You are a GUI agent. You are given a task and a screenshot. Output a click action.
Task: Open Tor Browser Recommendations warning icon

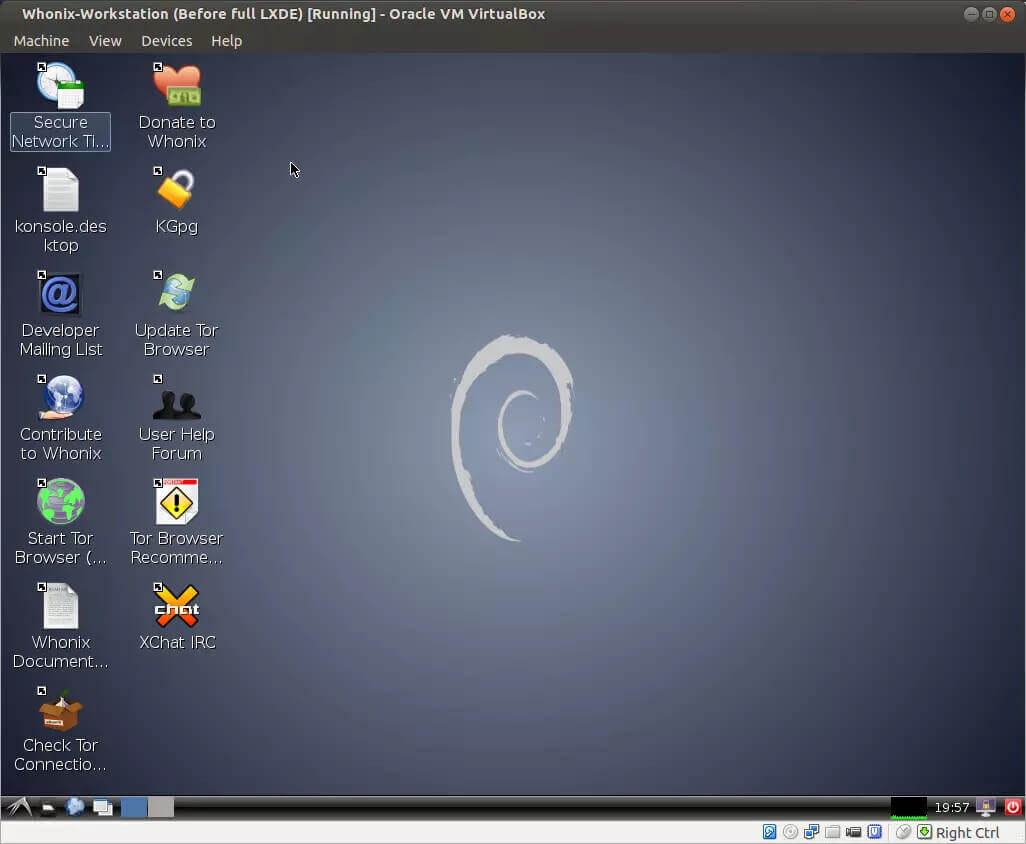176,502
